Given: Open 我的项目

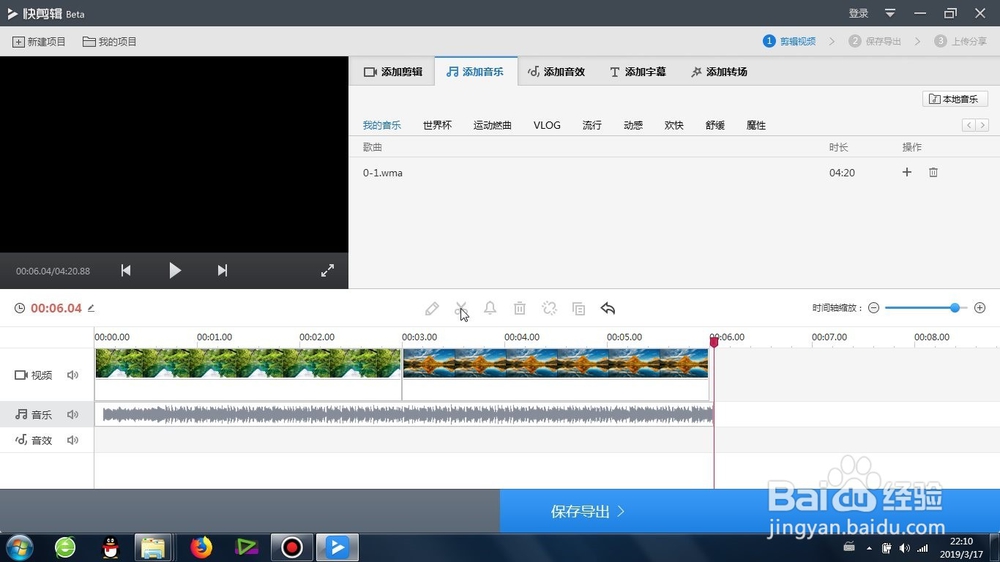Looking at the screenshot, I should [x=110, y=41].
